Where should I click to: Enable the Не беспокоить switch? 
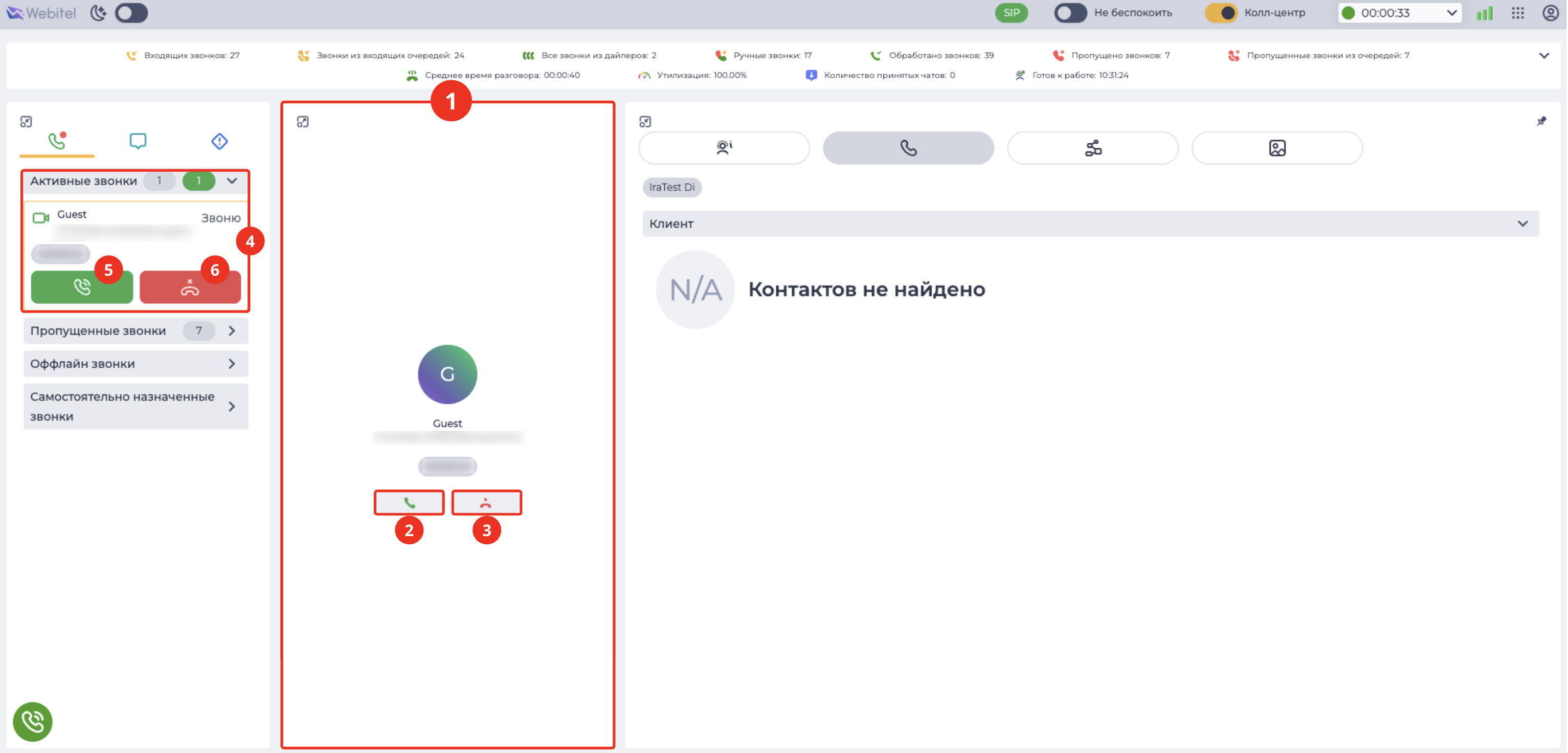(x=1070, y=13)
